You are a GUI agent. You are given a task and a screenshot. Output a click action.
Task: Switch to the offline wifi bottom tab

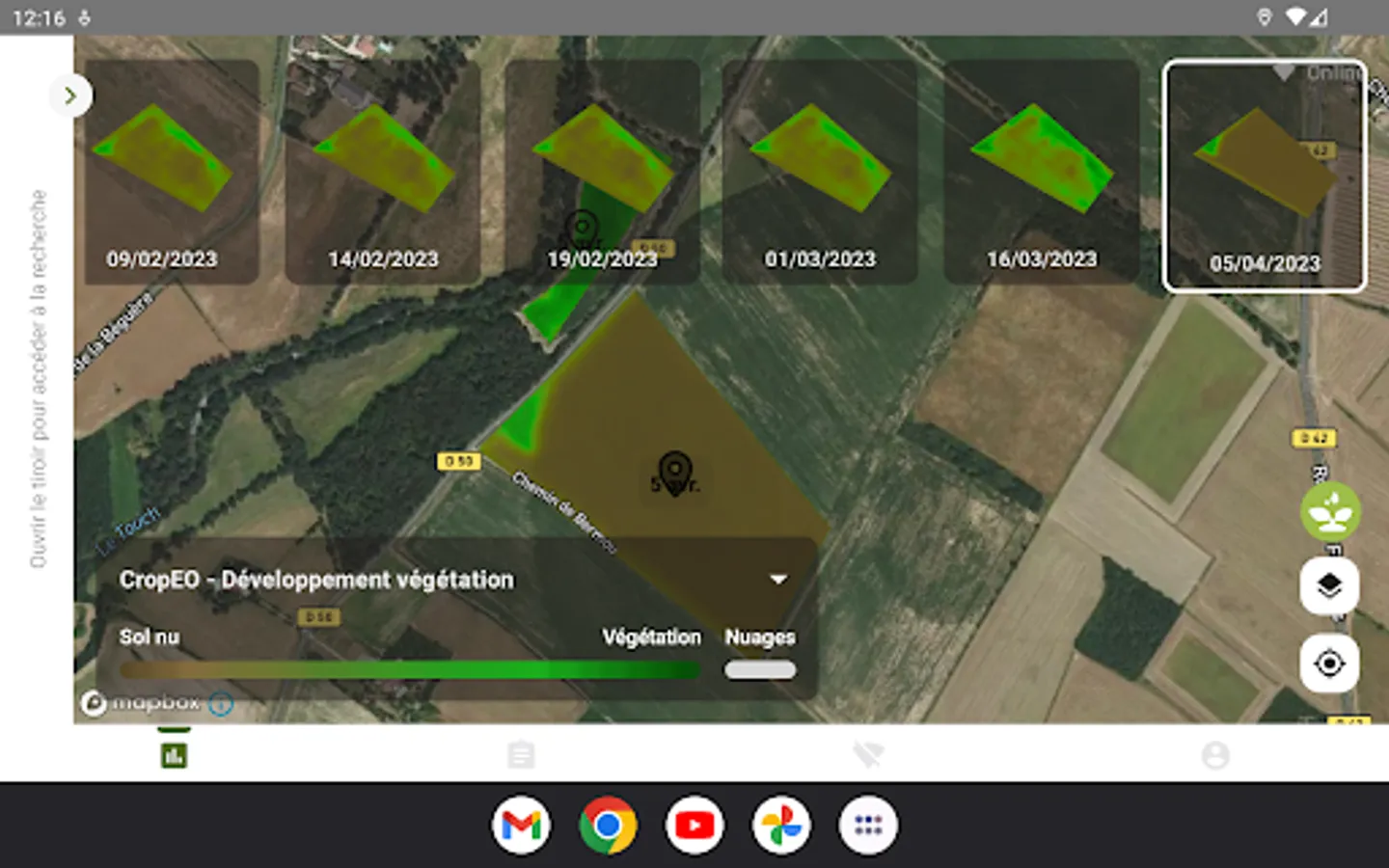pos(868,755)
